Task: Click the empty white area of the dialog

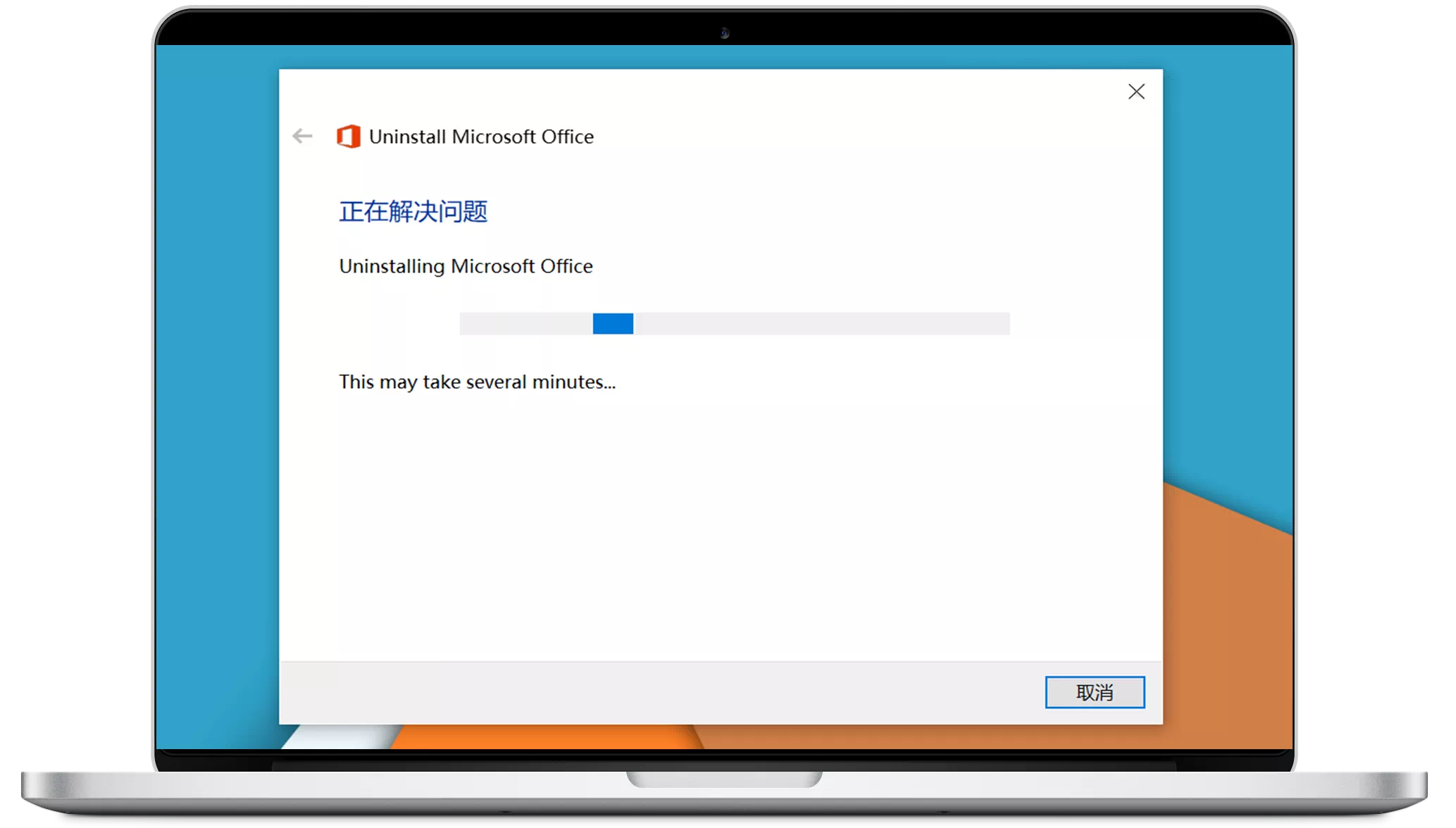Action: pos(721,528)
